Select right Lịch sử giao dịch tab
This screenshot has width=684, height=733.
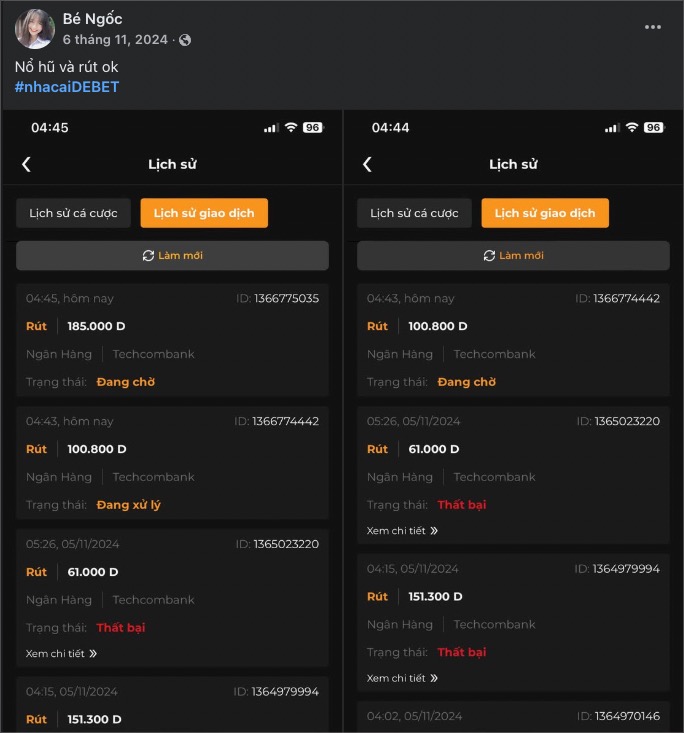(x=545, y=213)
